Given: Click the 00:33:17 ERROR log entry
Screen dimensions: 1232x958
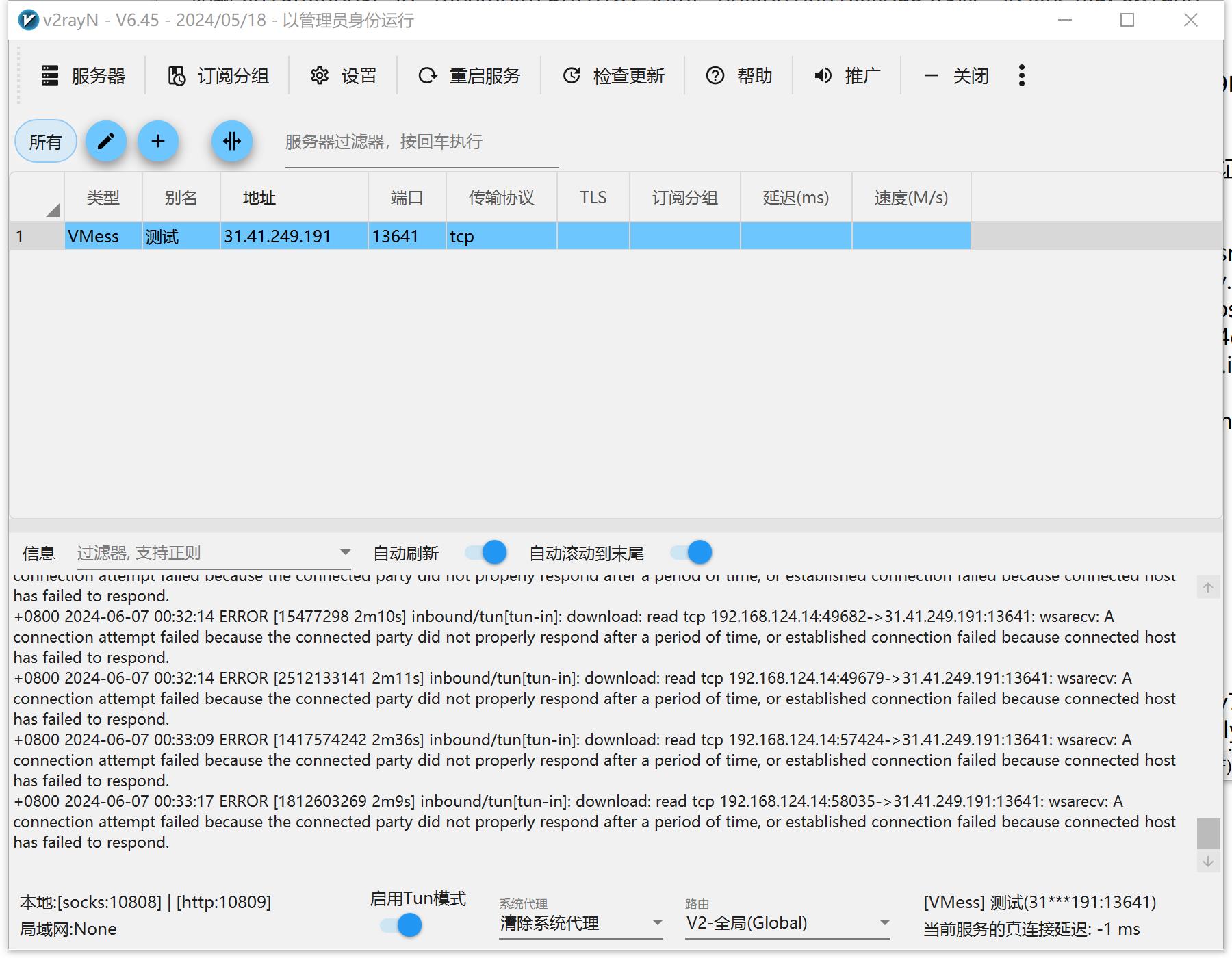Looking at the screenshot, I should coord(594,822).
